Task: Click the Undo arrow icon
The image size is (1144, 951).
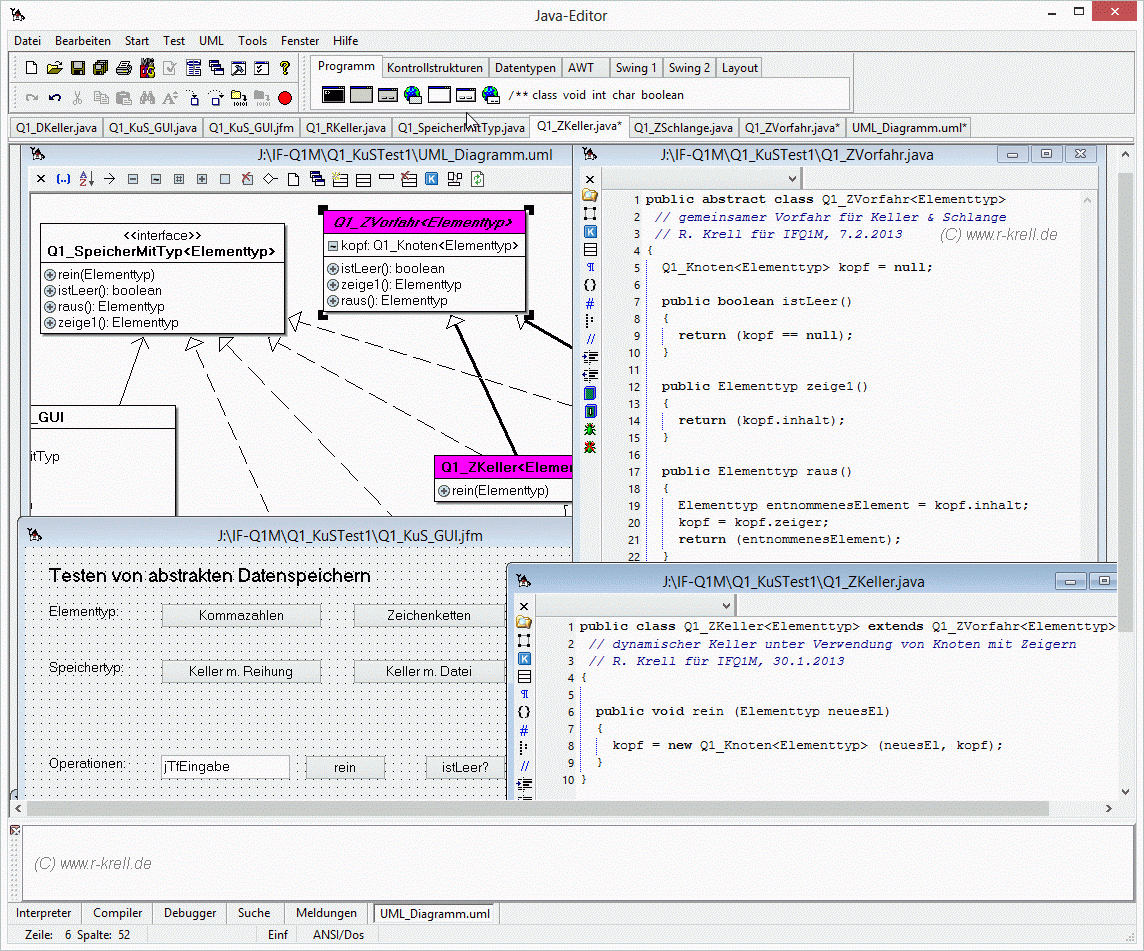Action: (55, 98)
